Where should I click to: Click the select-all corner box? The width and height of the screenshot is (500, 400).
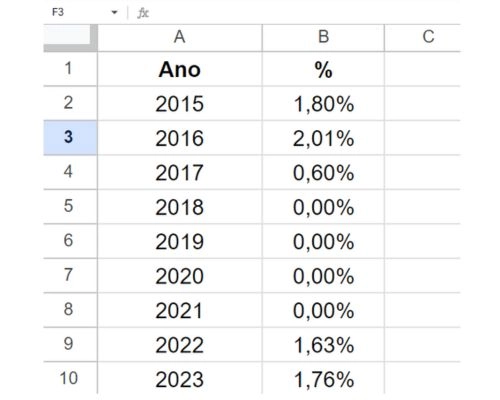tap(71, 37)
